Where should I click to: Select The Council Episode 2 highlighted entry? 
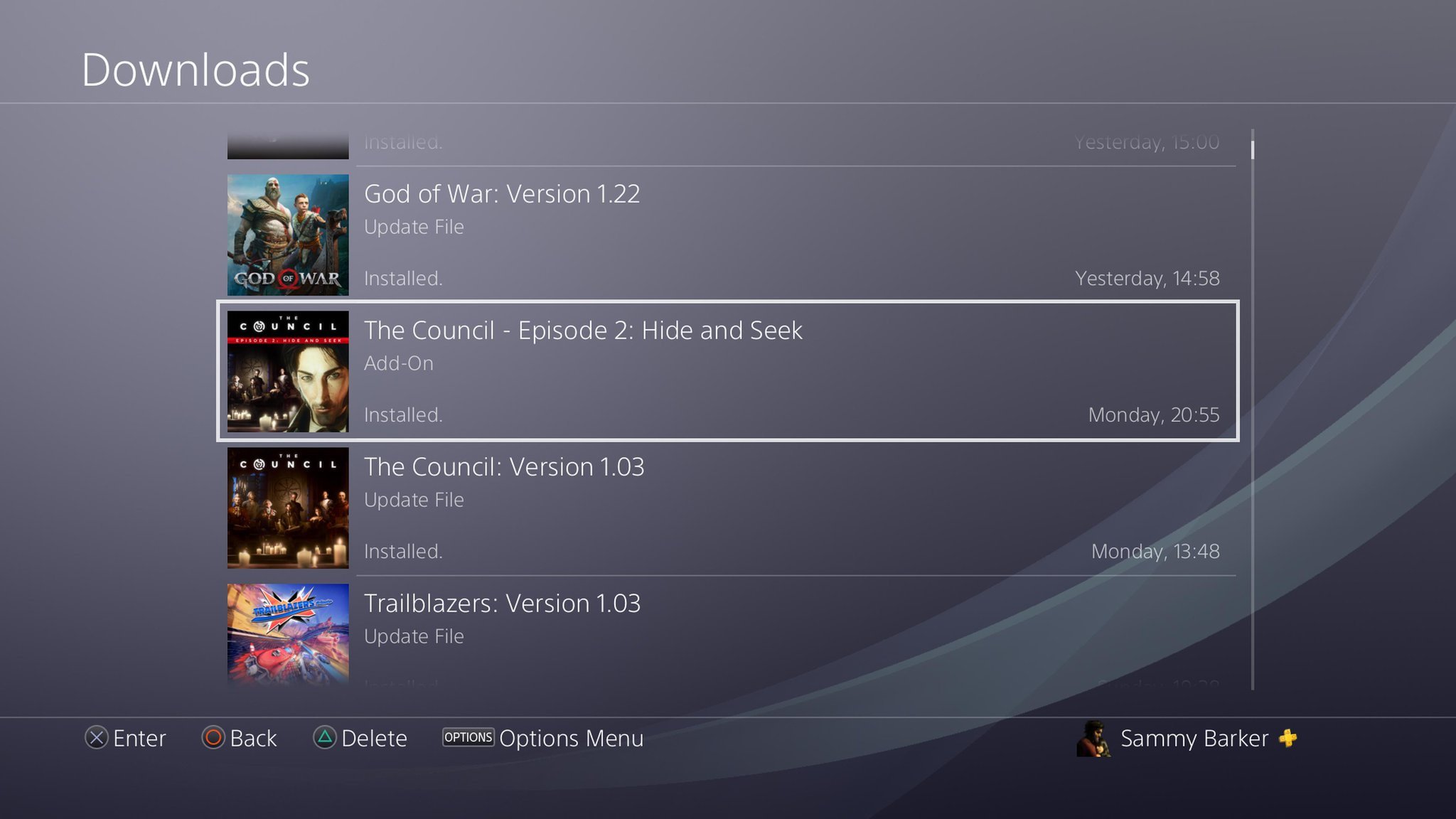(728, 371)
